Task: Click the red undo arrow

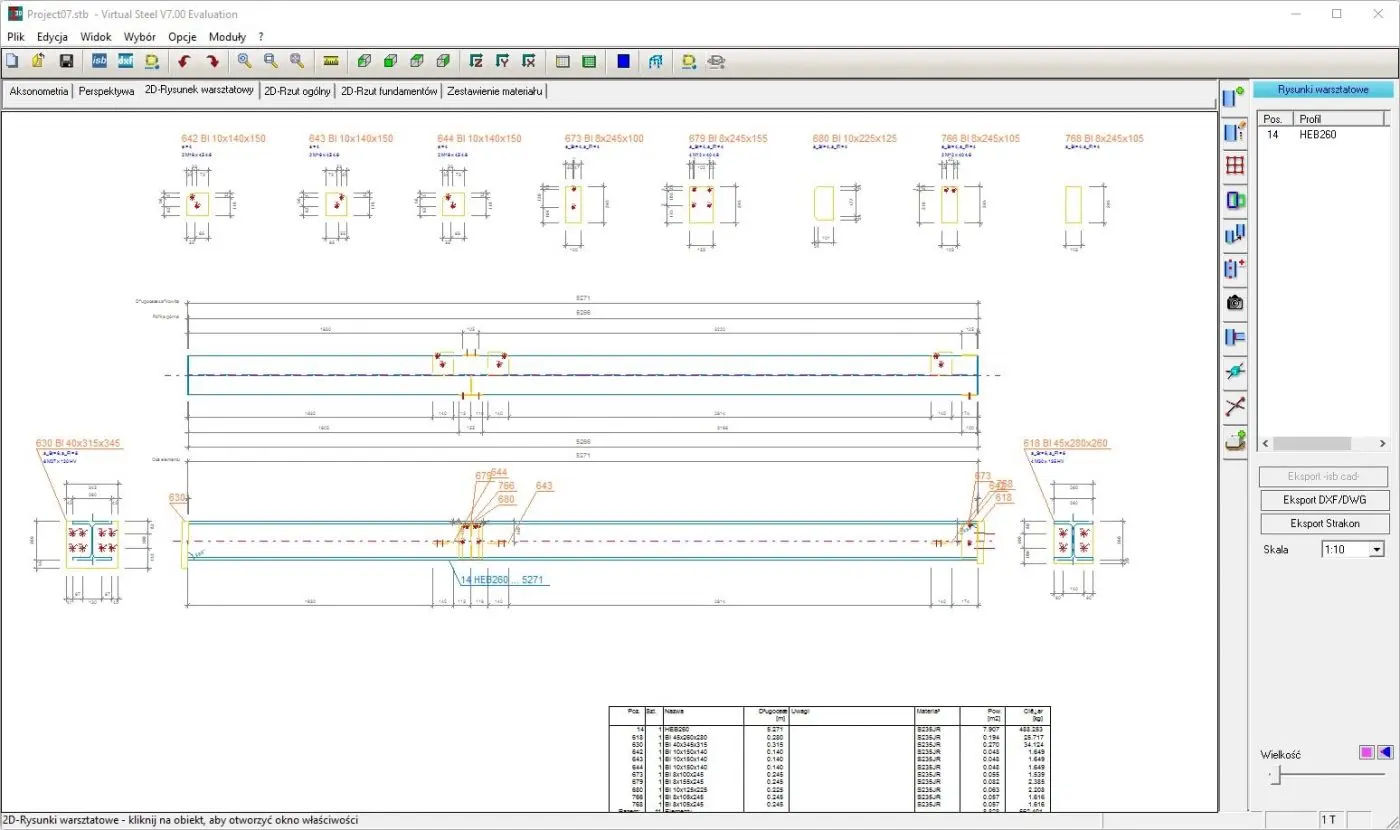Action: point(183,61)
